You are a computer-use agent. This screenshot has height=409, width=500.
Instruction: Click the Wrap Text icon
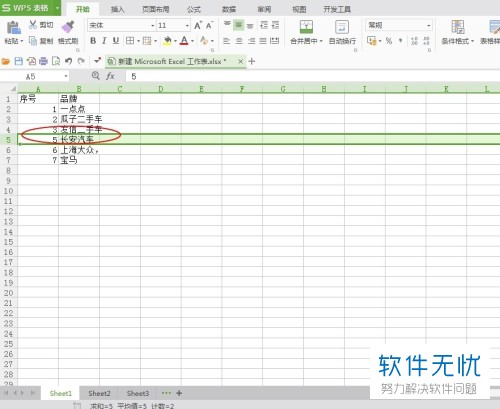tap(342, 27)
